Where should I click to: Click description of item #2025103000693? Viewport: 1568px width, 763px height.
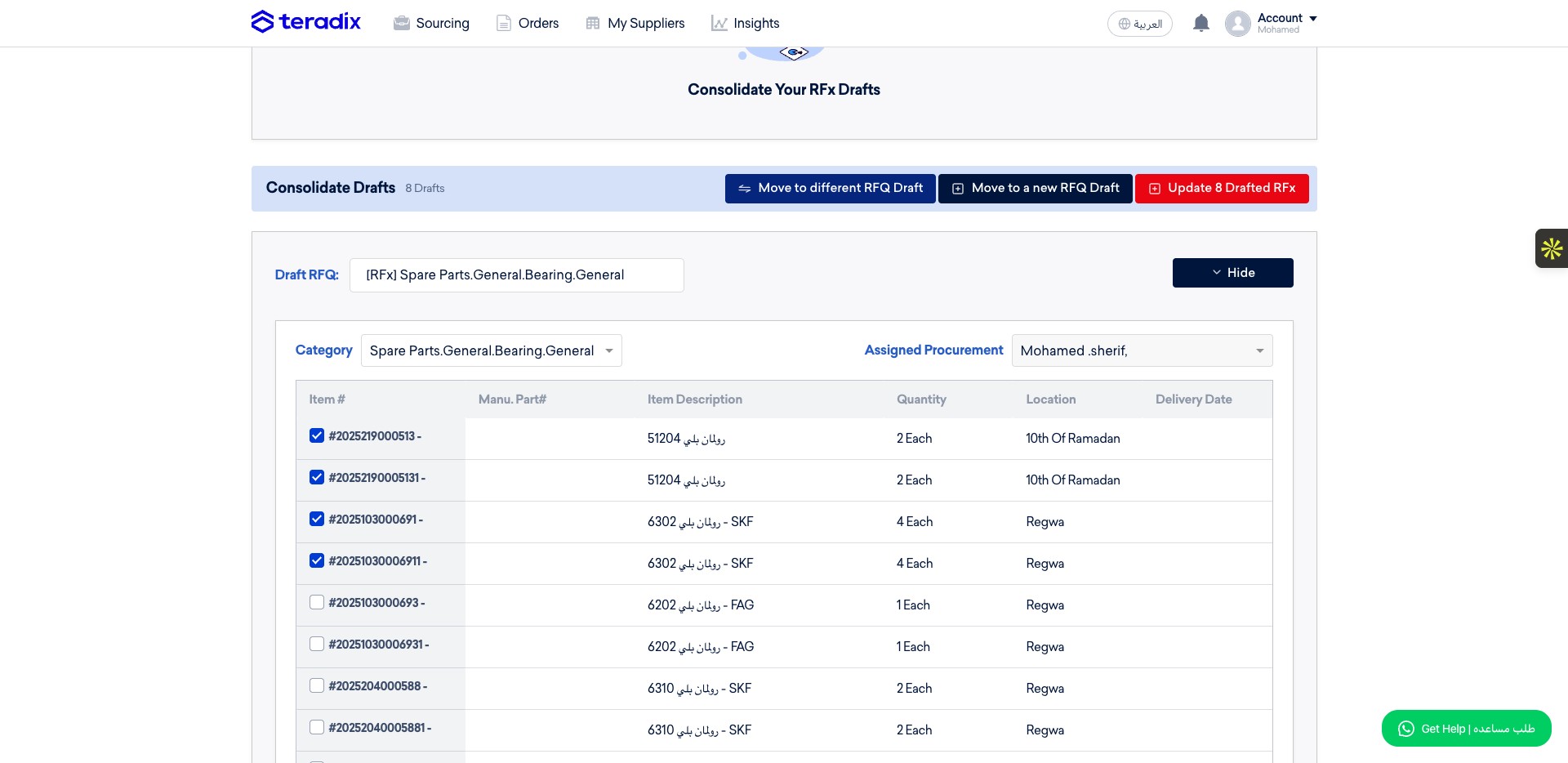[700, 605]
